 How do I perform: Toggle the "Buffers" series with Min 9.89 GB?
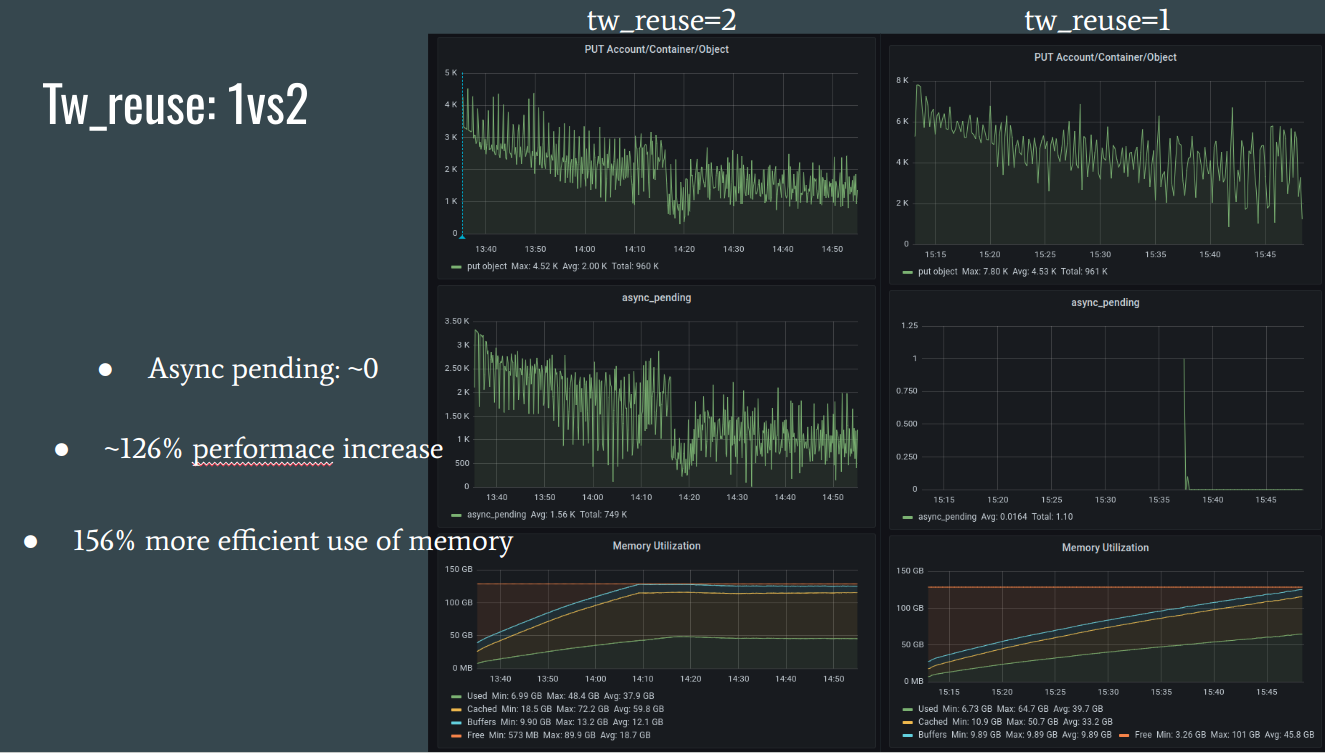pos(934,736)
